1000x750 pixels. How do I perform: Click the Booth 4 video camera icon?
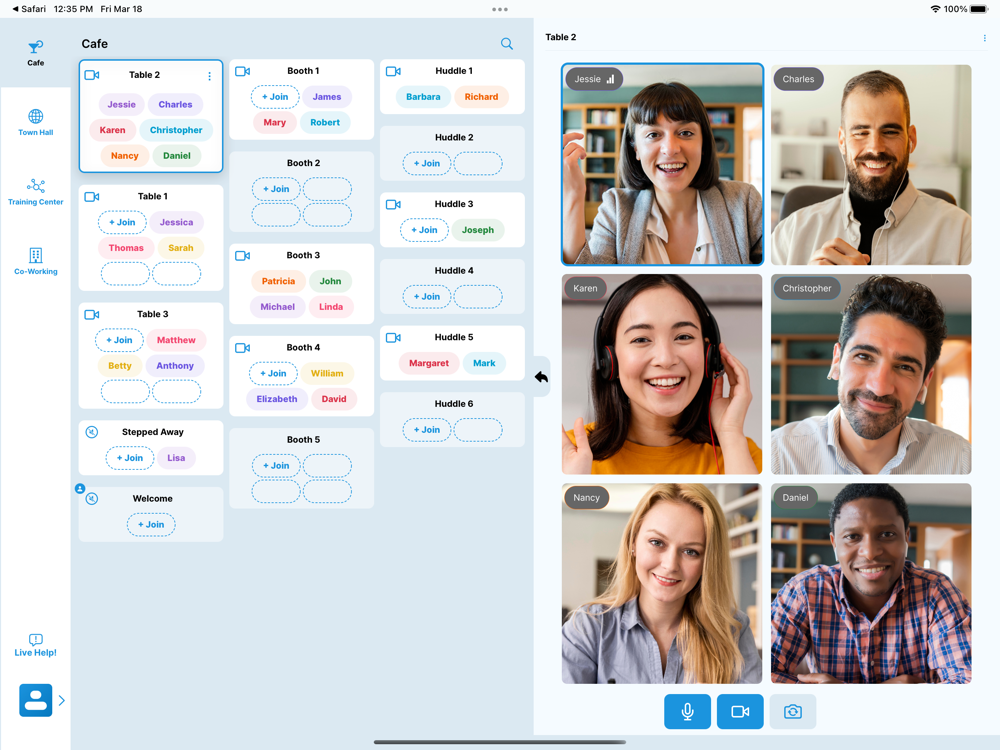[x=242, y=348]
